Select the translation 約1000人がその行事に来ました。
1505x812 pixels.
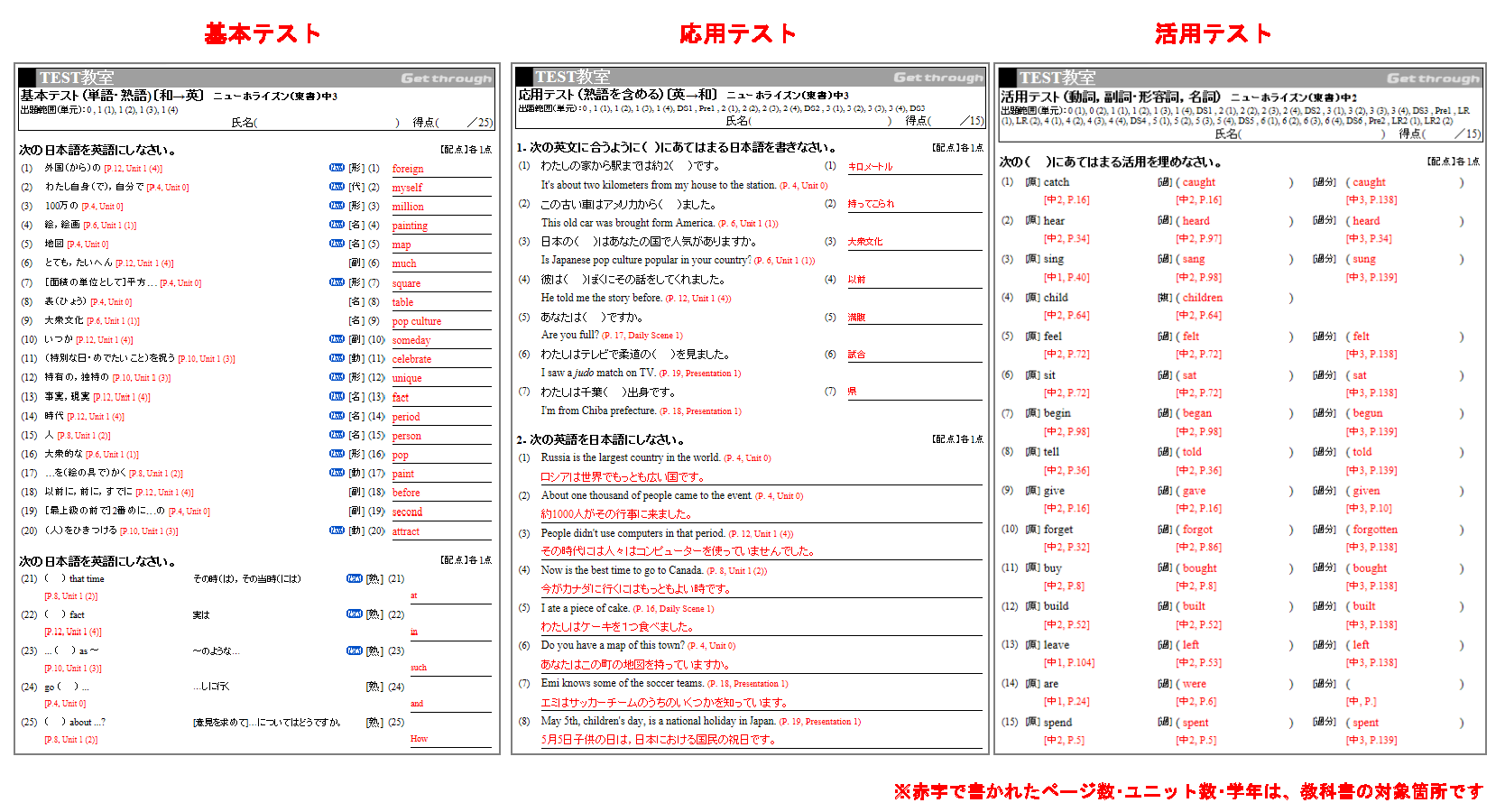(x=616, y=514)
